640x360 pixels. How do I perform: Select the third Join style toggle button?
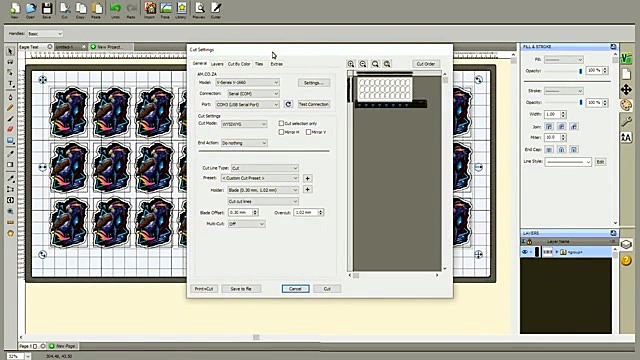point(573,127)
